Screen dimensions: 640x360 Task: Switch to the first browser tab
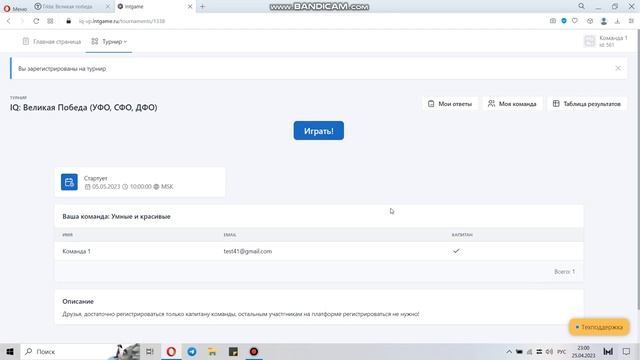pyautogui.click(x=72, y=7)
